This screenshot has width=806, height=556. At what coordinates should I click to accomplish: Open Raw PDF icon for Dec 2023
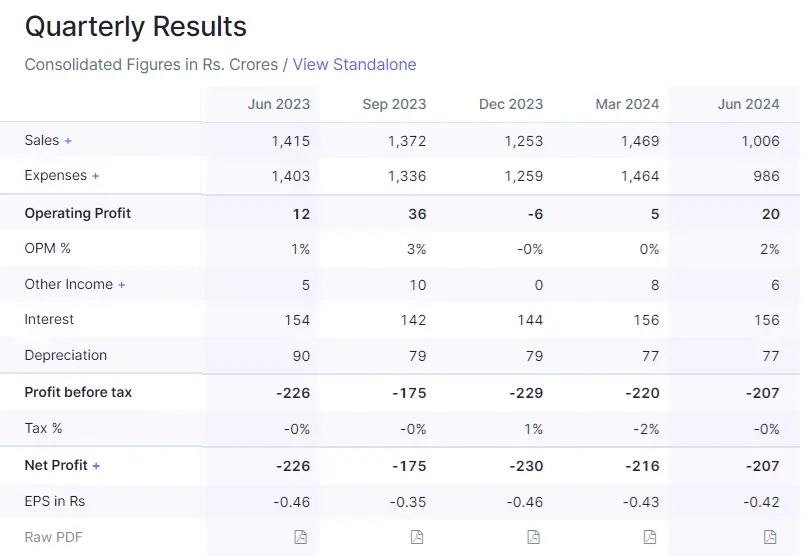click(x=534, y=537)
